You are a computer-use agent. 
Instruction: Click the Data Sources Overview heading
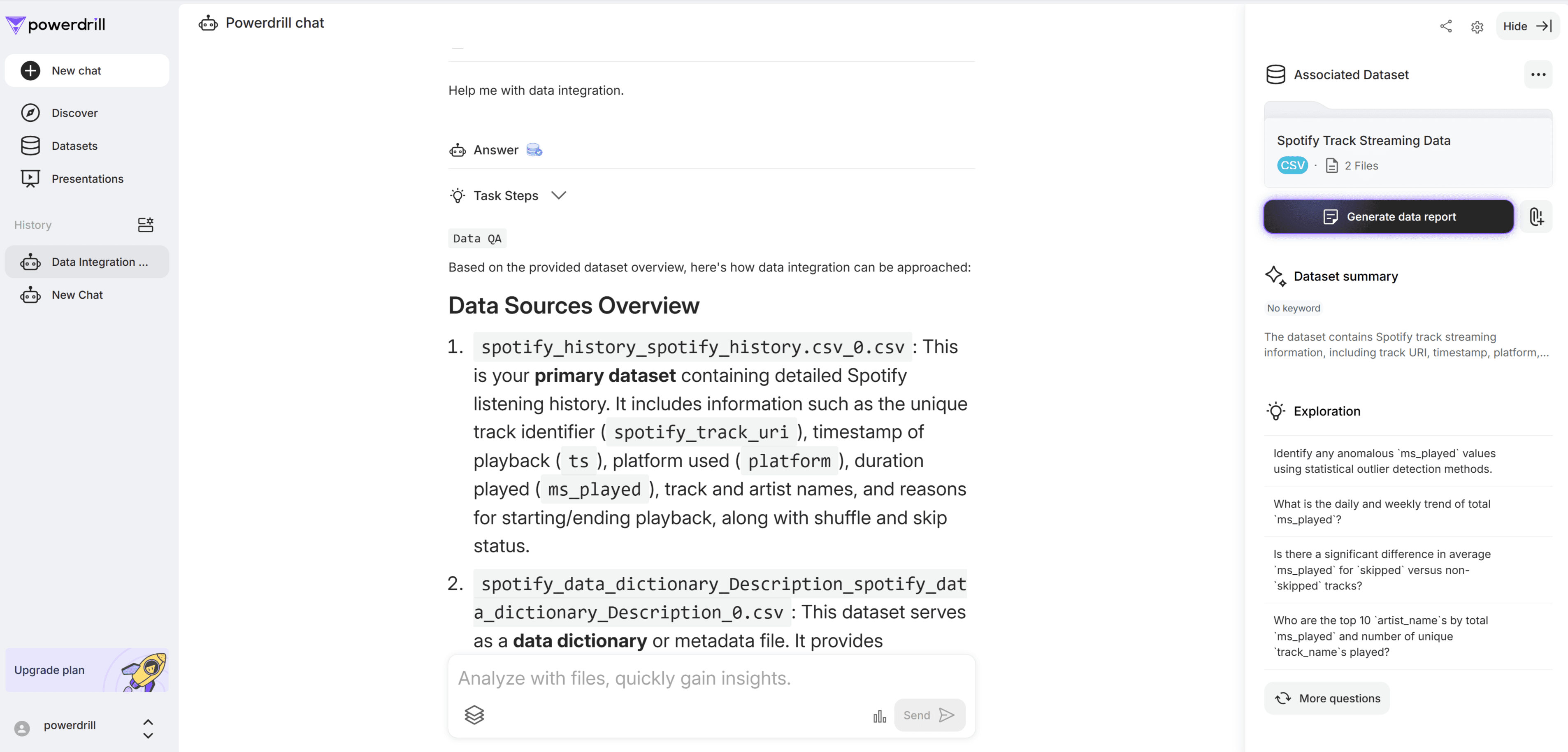coord(574,305)
